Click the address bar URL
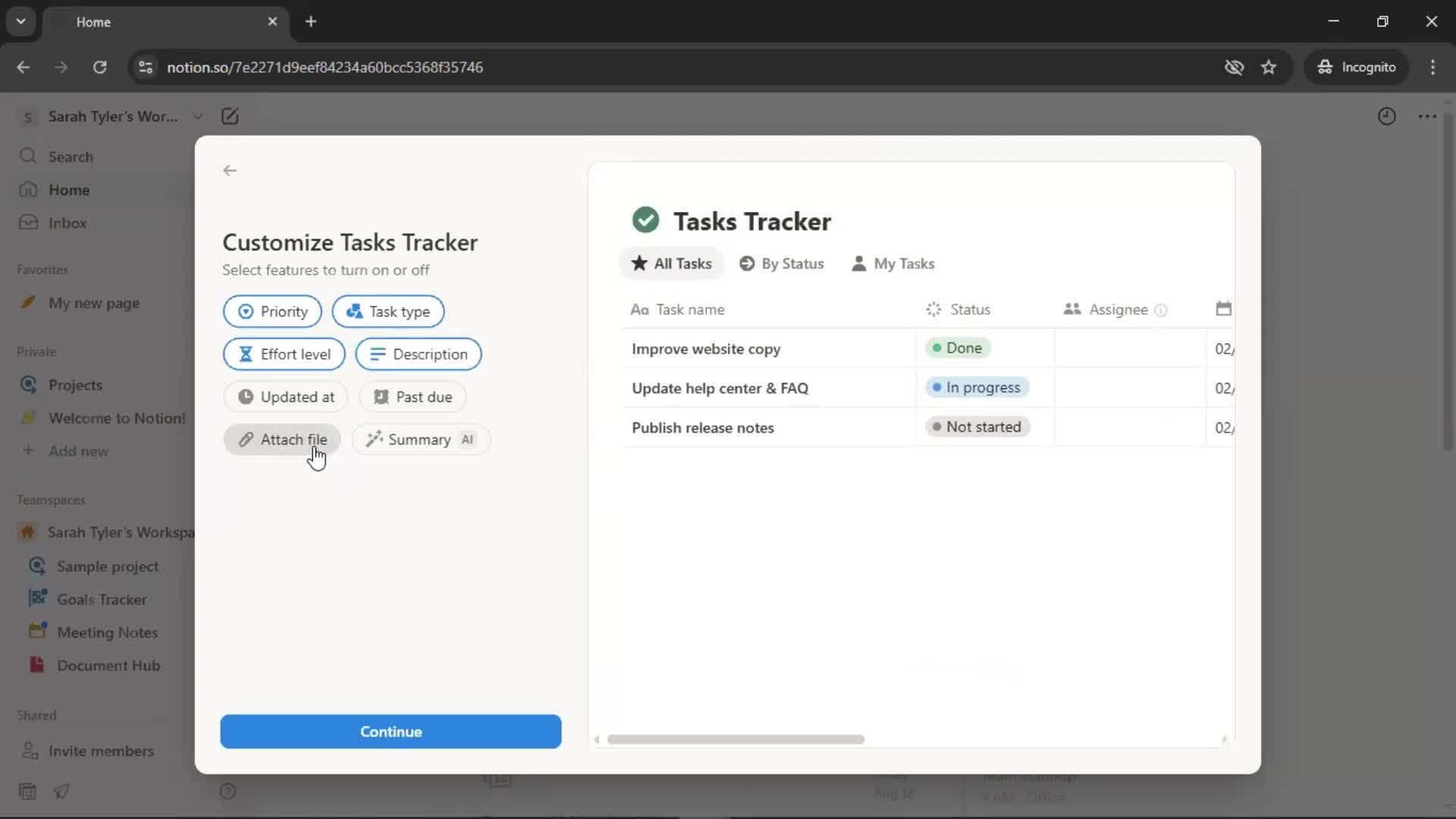The image size is (1456, 819). (x=325, y=67)
